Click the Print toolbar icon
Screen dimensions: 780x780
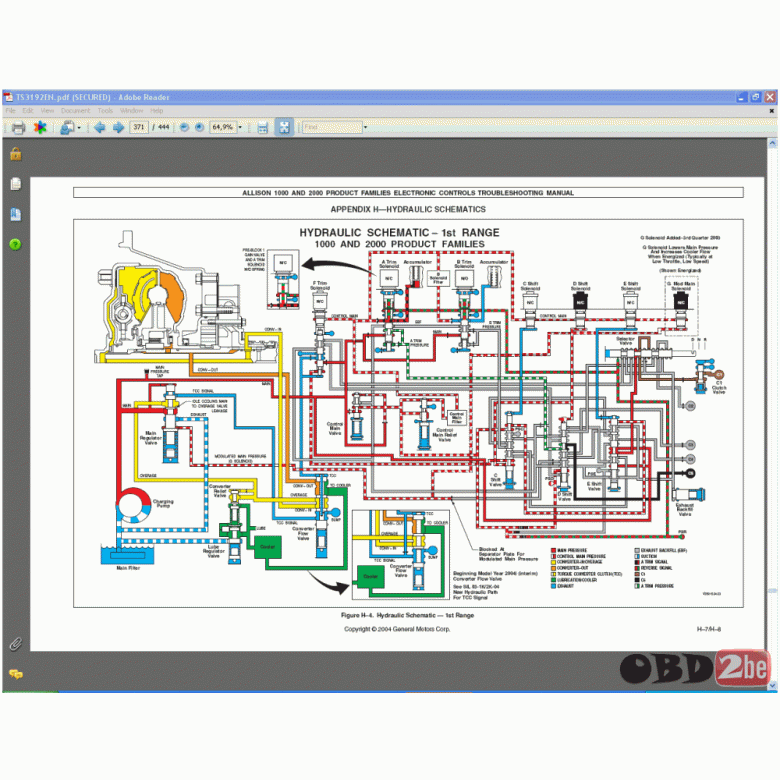18,128
